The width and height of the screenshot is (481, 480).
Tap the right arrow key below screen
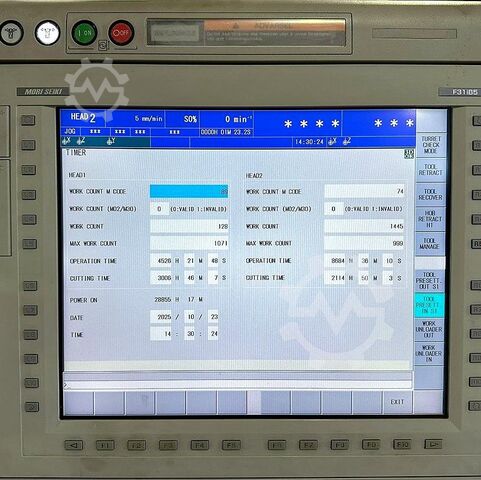[x=433, y=444]
